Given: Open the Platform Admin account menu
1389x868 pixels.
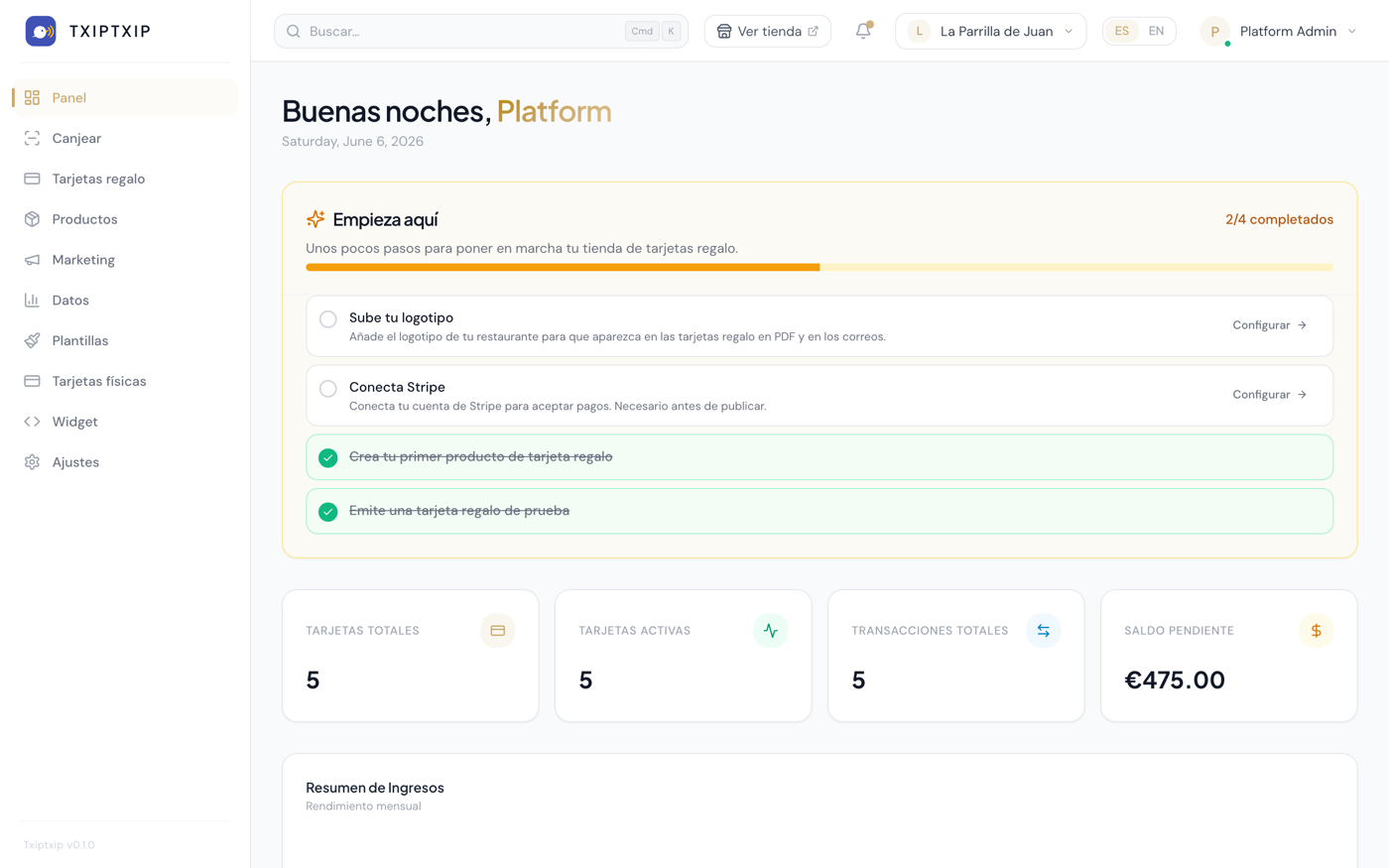Looking at the screenshot, I should point(1278,31).
